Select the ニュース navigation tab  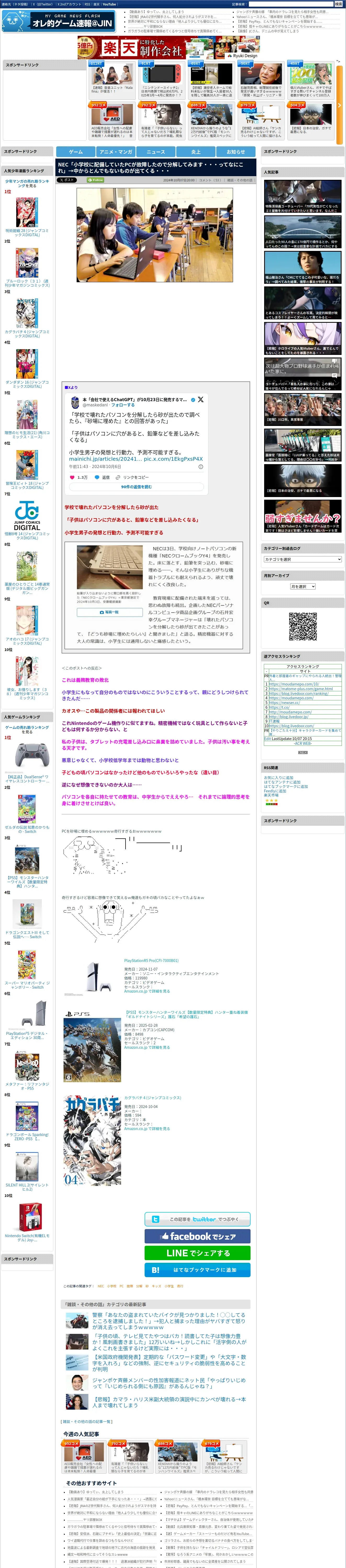click(x=155, y=152)
